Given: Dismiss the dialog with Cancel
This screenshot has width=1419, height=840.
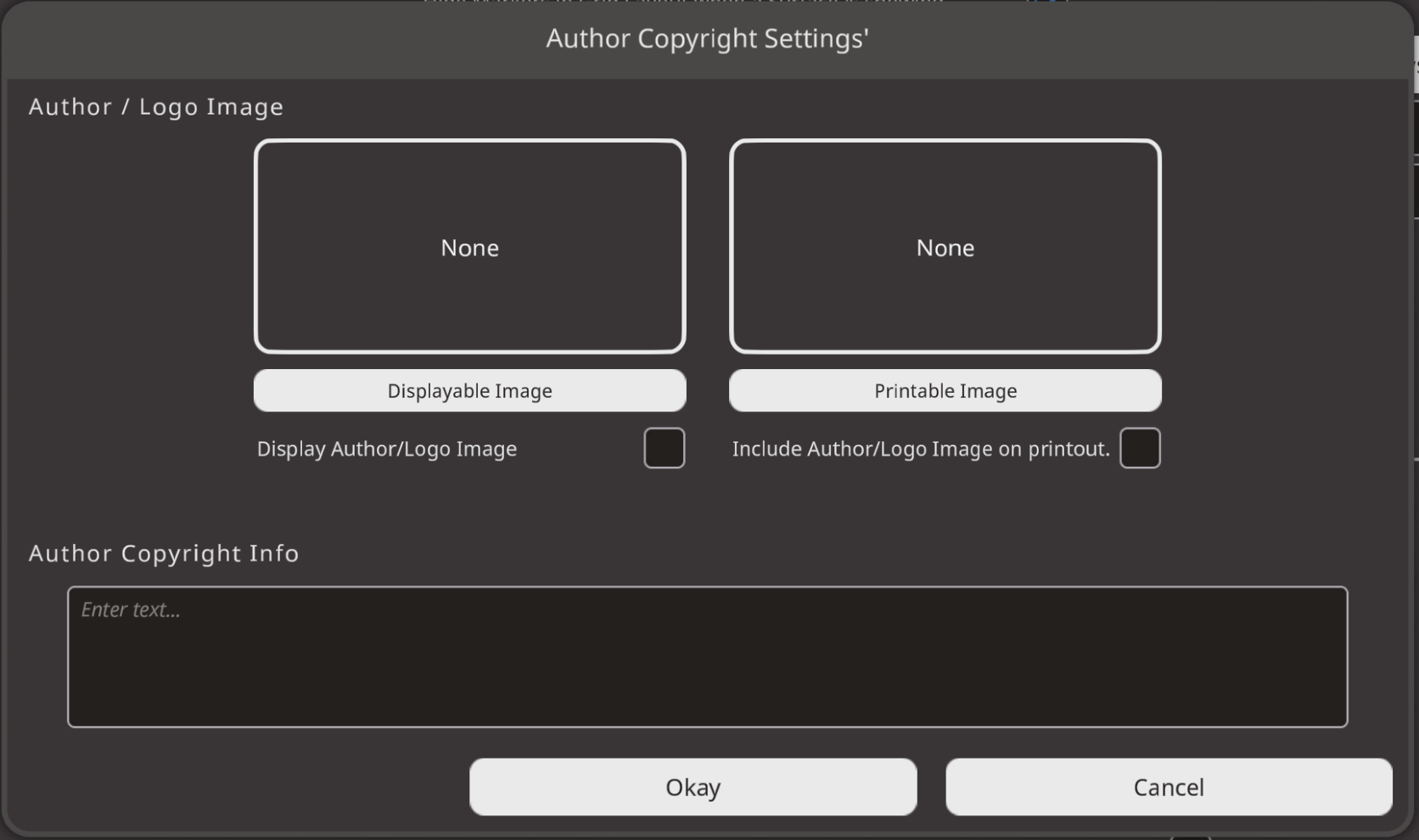Looking at the screenshot, I should [x=1169, y=787].
